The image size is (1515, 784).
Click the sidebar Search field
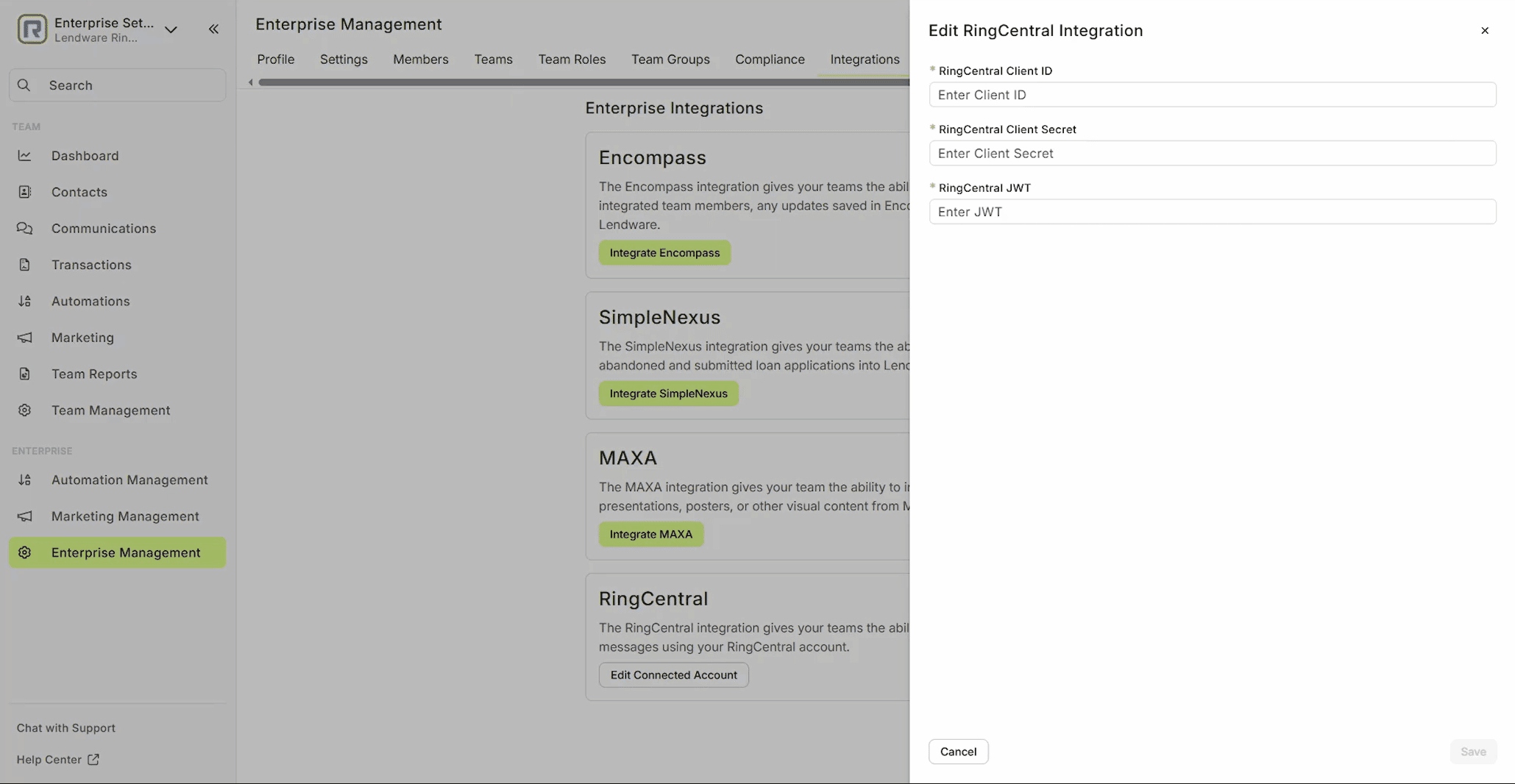pos(118,85)
